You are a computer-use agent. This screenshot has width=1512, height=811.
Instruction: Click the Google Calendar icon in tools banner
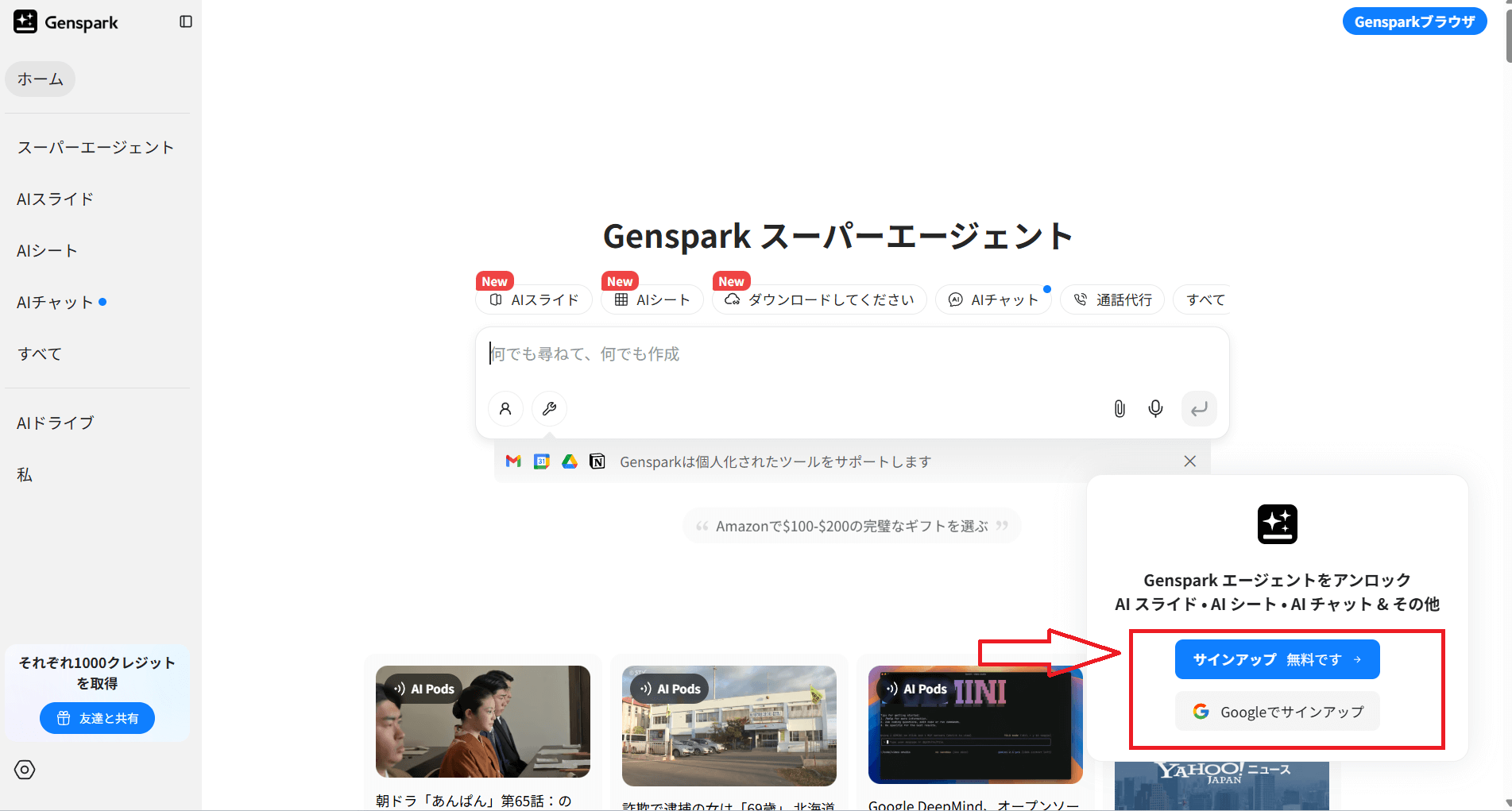pos(542,461)
